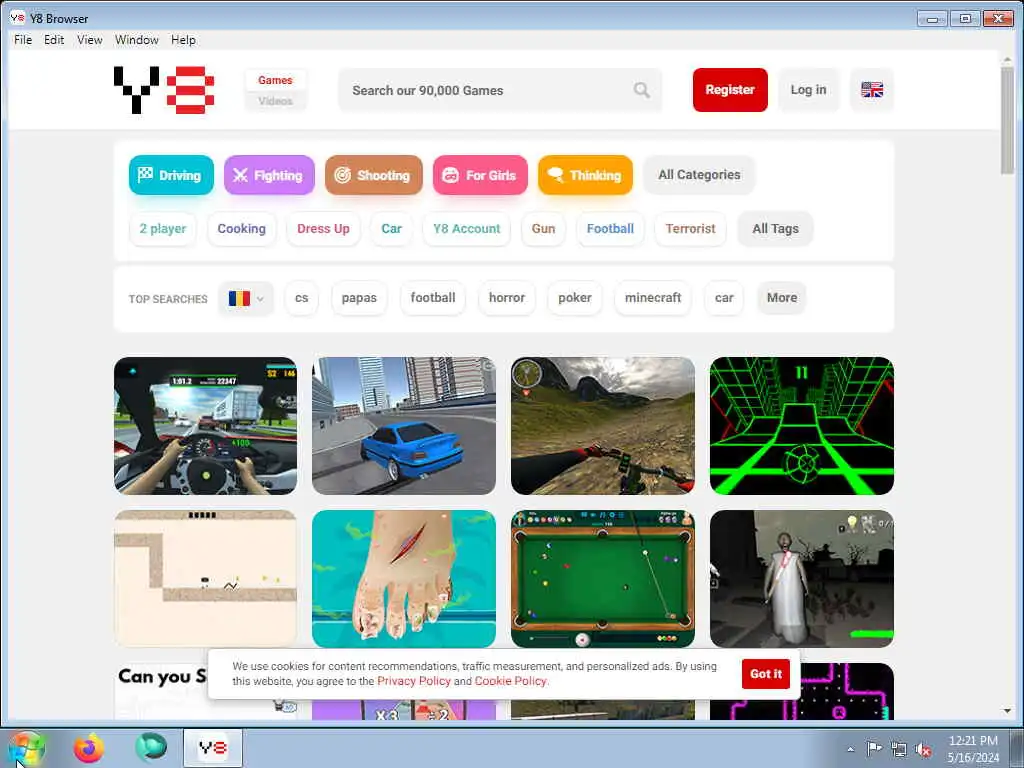This screenshot has height=768, width=1024.
Task: Open the foot surgery game thumbnail
Action: tap(404, 579)
